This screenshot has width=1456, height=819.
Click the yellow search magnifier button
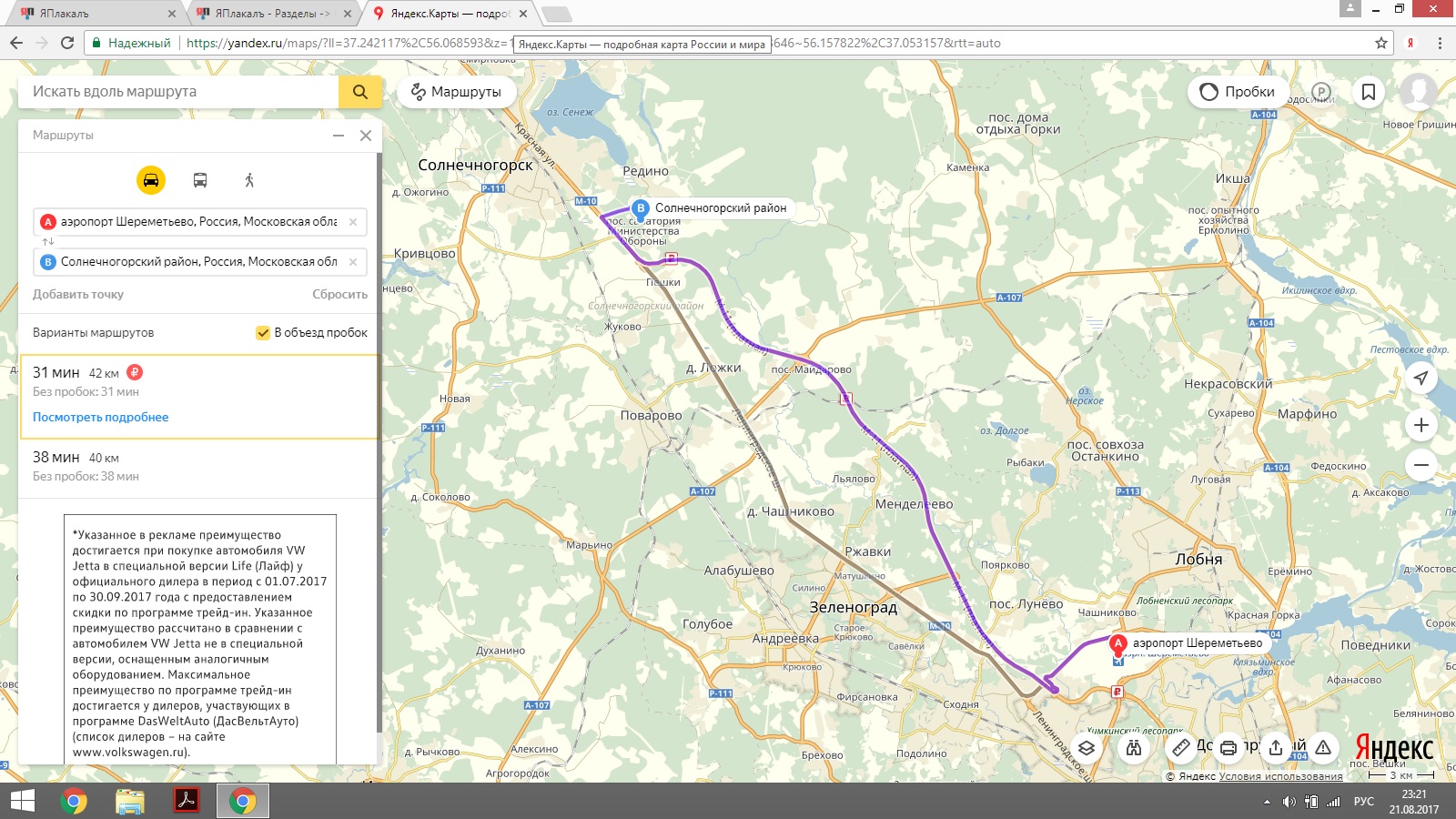[x=359, y=91]
